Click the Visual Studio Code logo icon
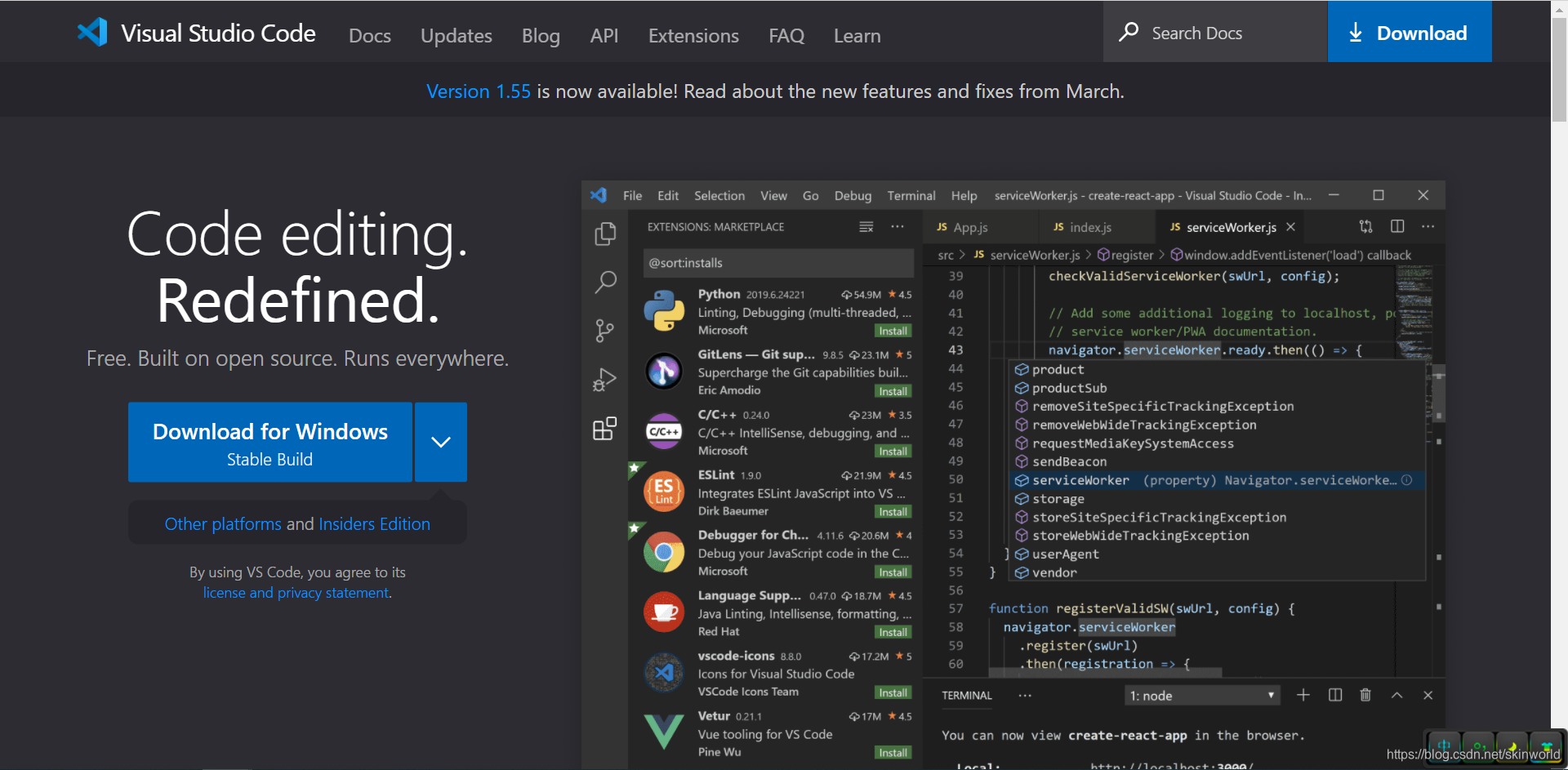This screenshot has width=1568, height=770. tap(92, 33)
